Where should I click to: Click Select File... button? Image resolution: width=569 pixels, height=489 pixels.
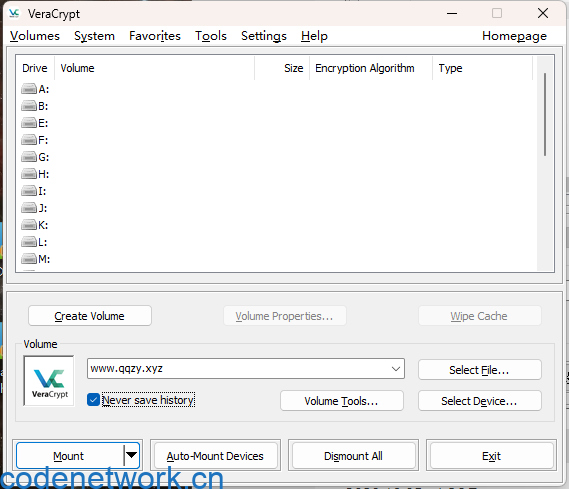click(x=479, y=370)
